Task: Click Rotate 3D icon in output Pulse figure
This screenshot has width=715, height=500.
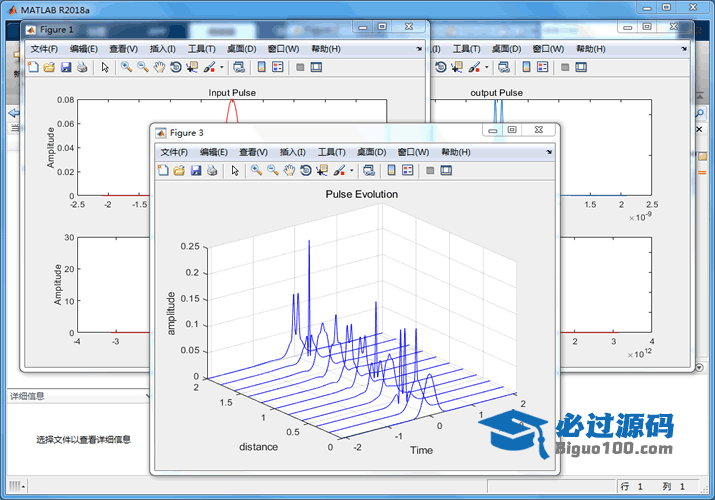Action: click(x=440, y=67)
